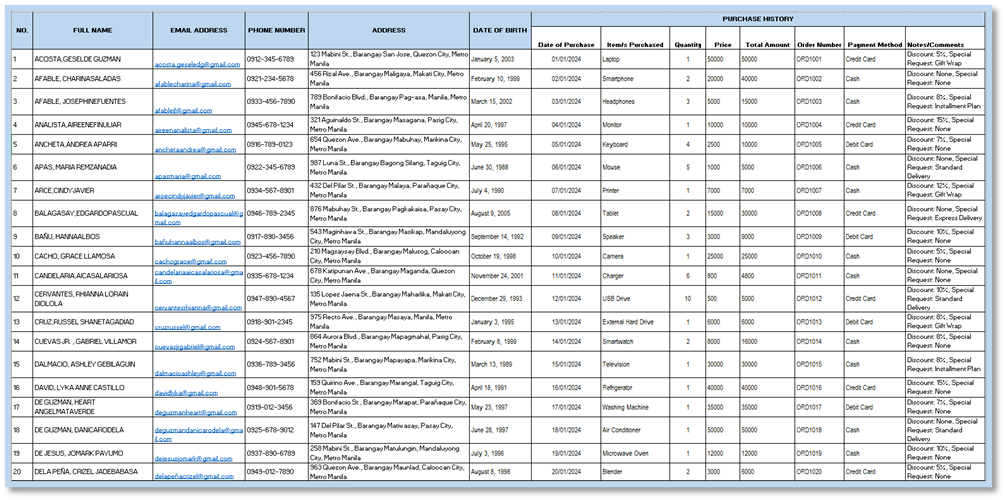Click the birth date January 5, 2003

tap(500, 59)
